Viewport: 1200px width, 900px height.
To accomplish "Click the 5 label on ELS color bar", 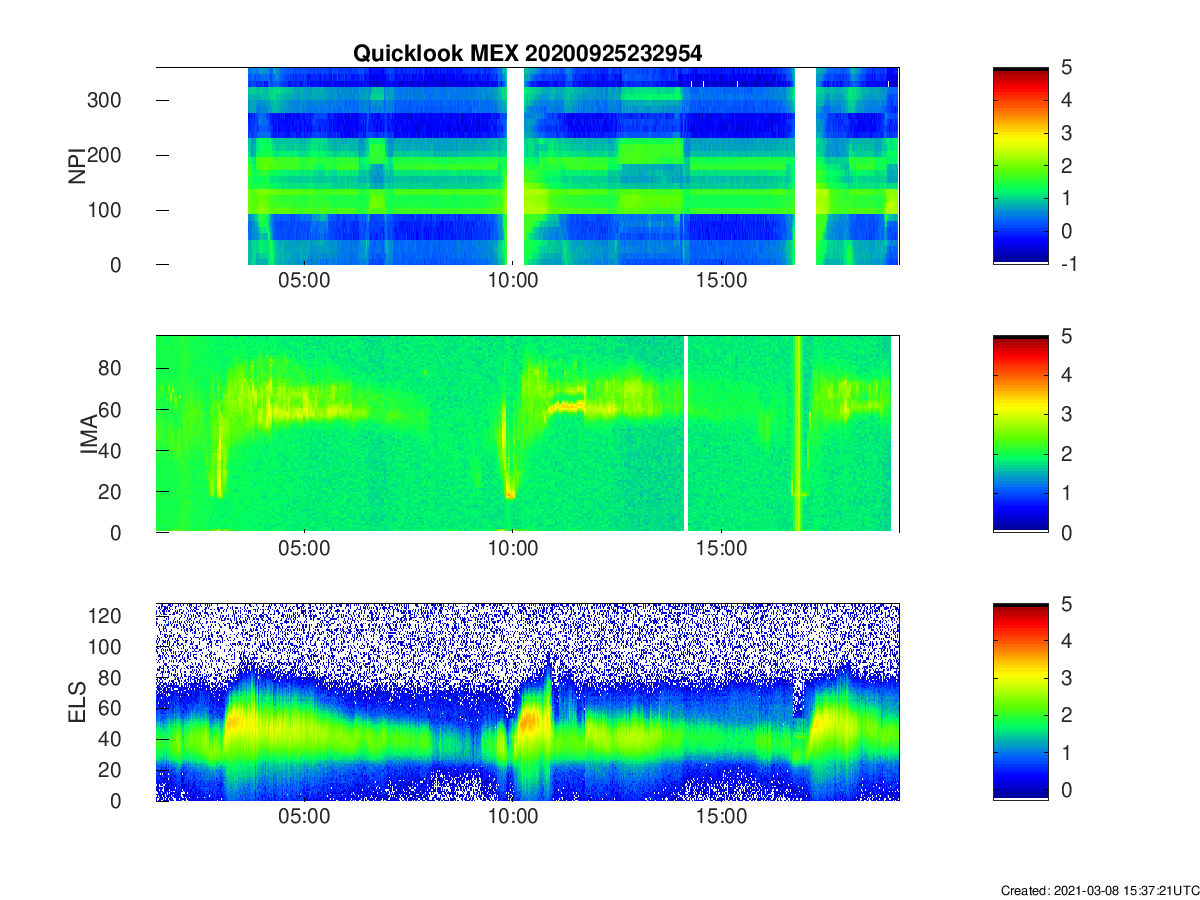I will coord(1066,603).
